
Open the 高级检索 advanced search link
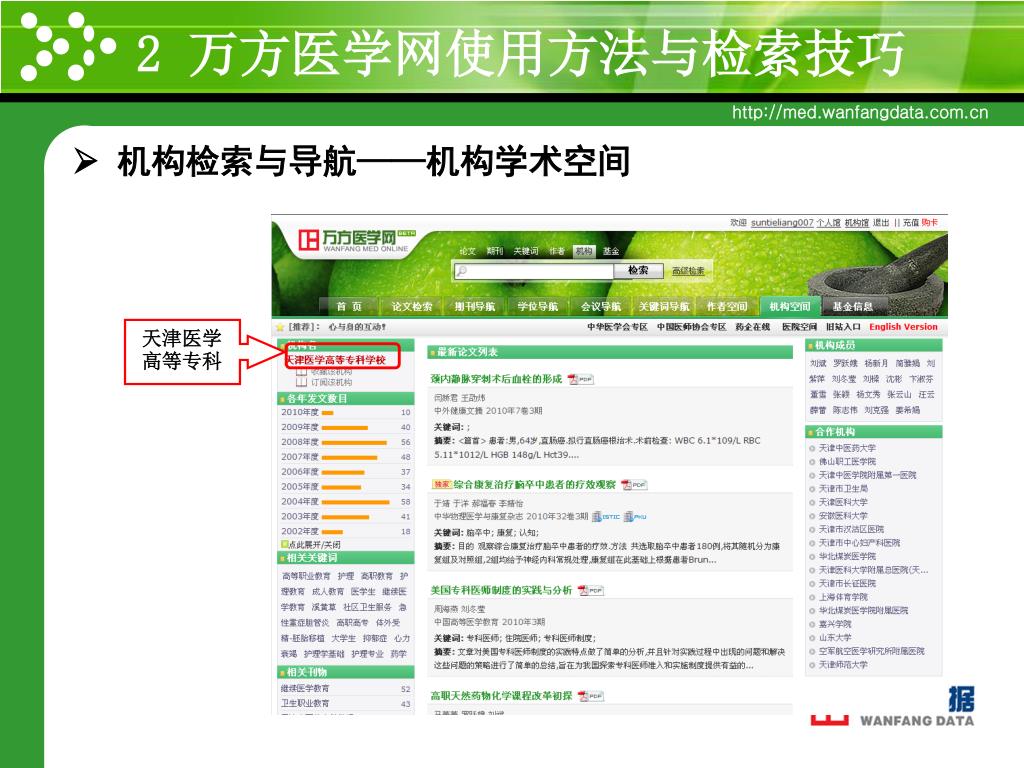(x=688, y=270)
